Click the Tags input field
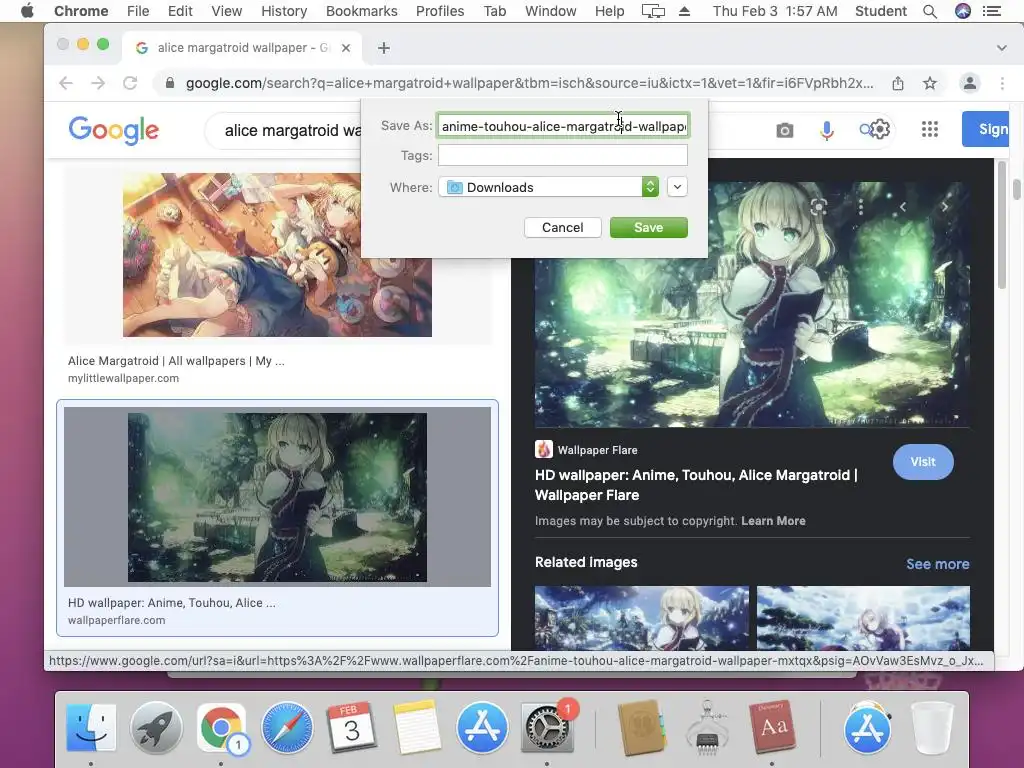 [x=563, y=155]
